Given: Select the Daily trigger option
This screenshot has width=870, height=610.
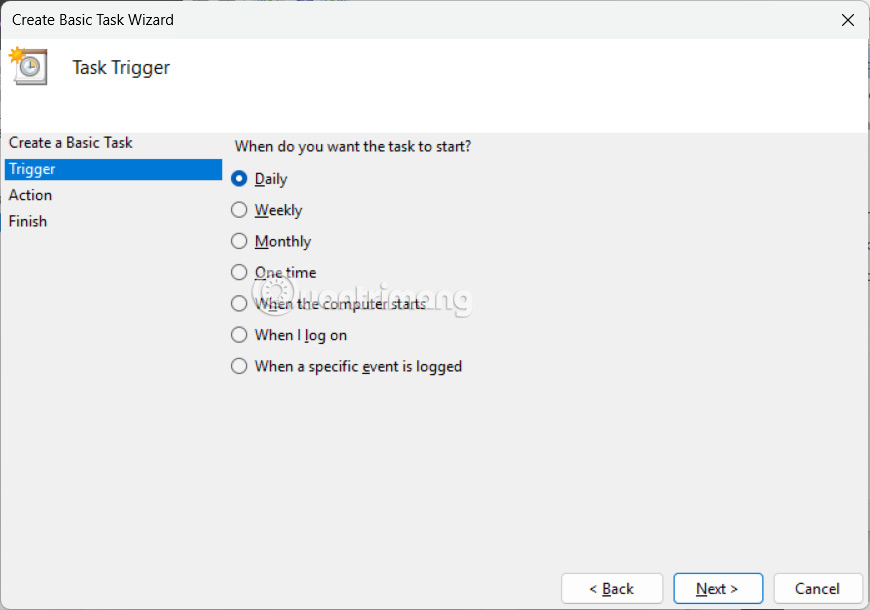Looking at the screenshot, I should tap(239, 179).
